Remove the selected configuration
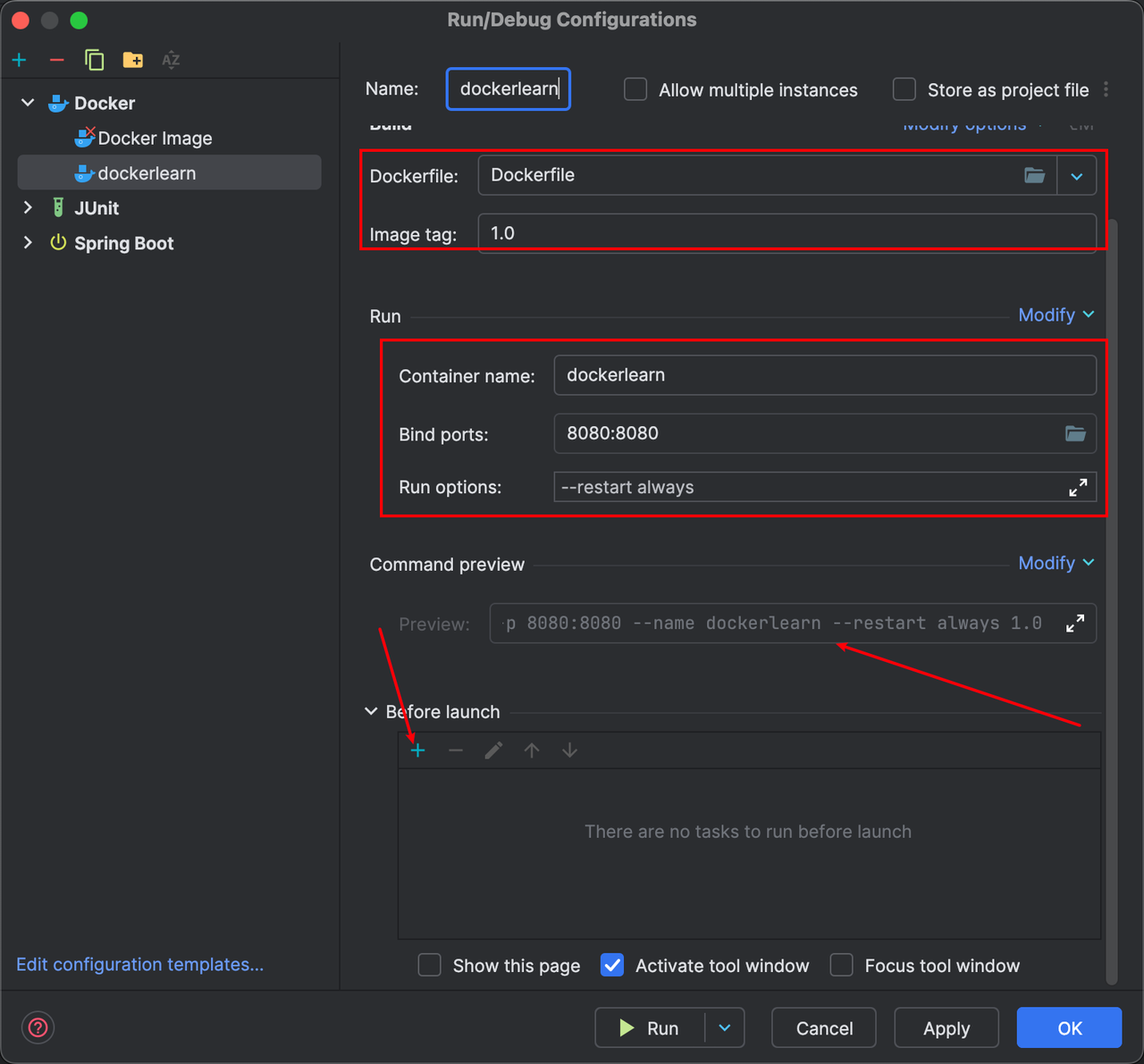Image resolution: width=1144 pixels, height=1064 pixels. click(x=57, y=60)
